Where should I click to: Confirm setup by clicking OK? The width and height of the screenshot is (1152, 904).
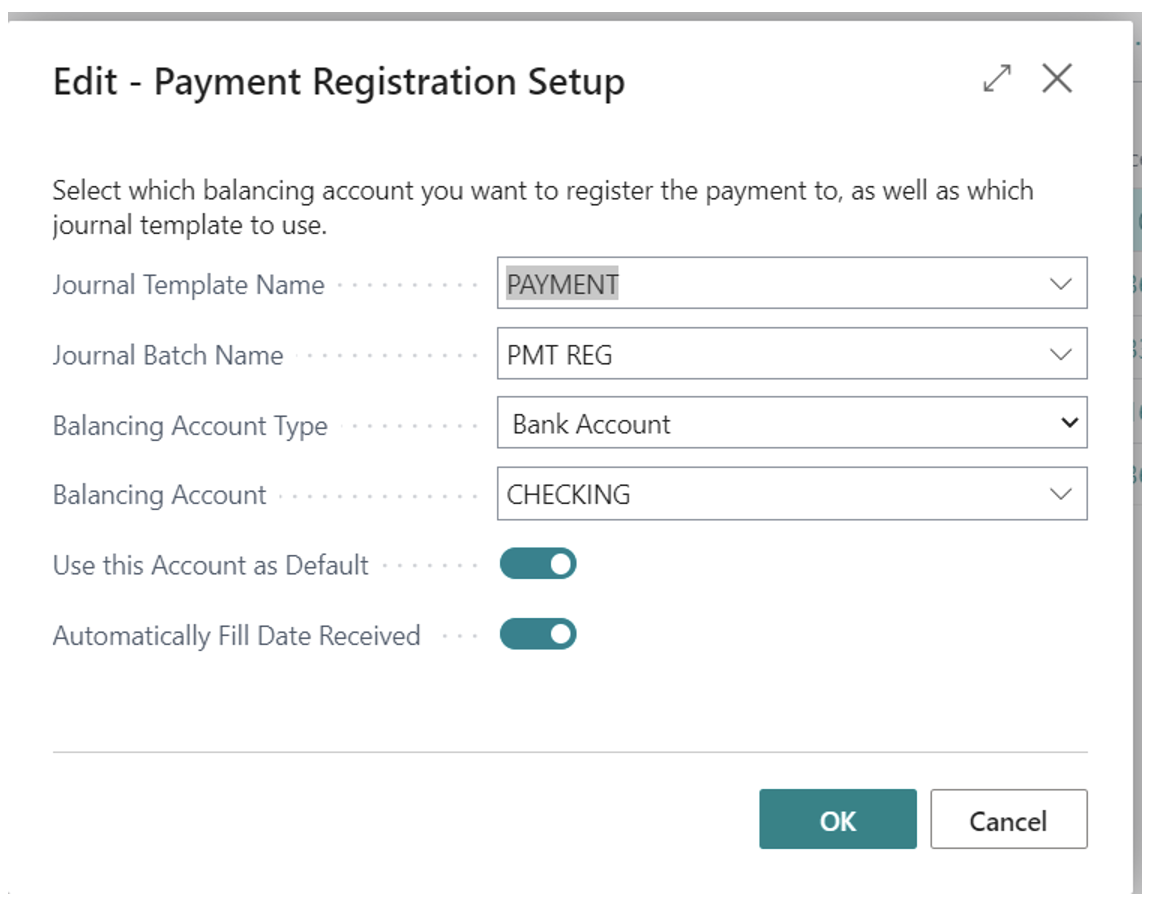pyautogui.click(x=837, y=819)
